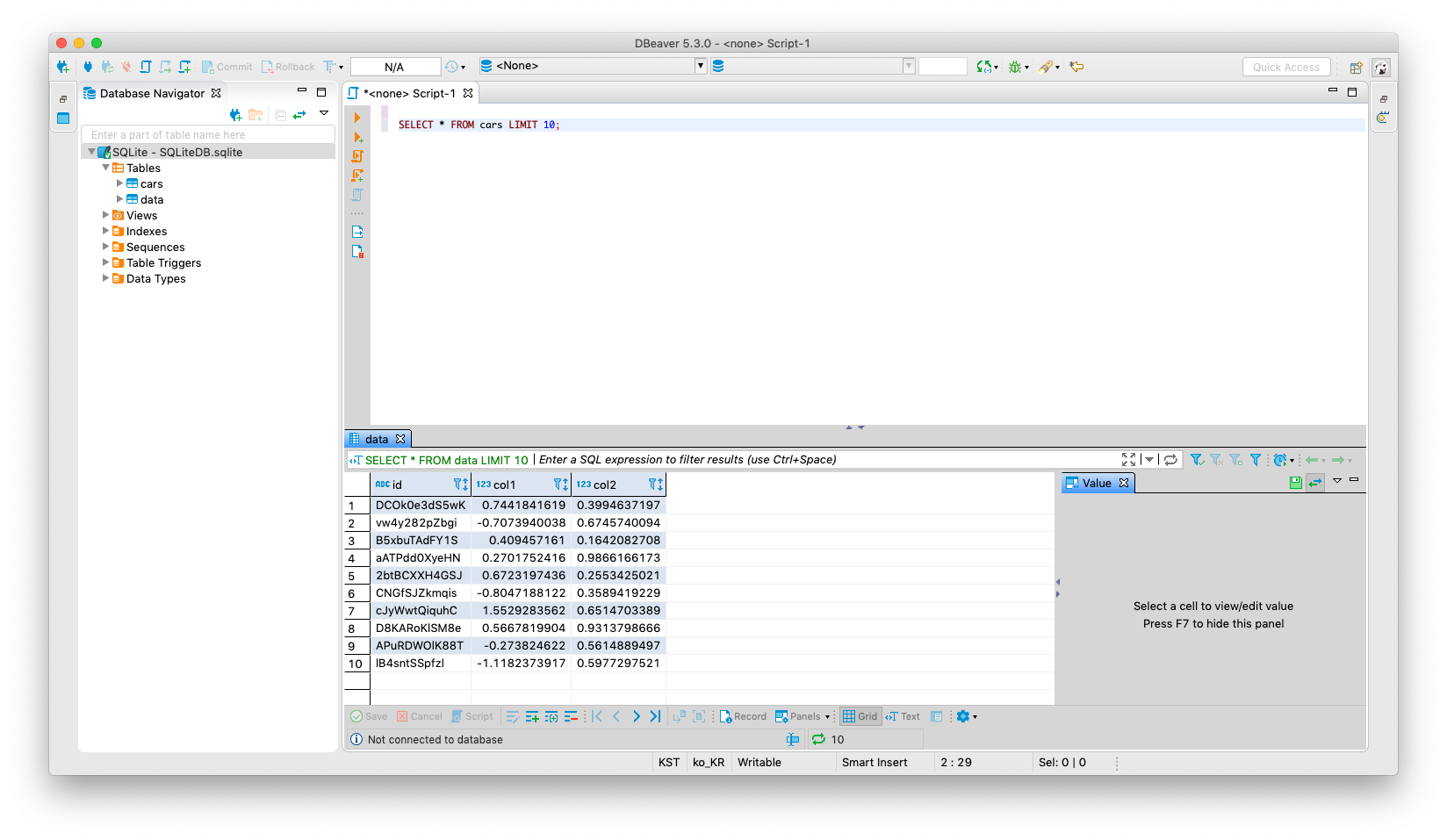Click the Save button in results toolbar

[369, 717]
